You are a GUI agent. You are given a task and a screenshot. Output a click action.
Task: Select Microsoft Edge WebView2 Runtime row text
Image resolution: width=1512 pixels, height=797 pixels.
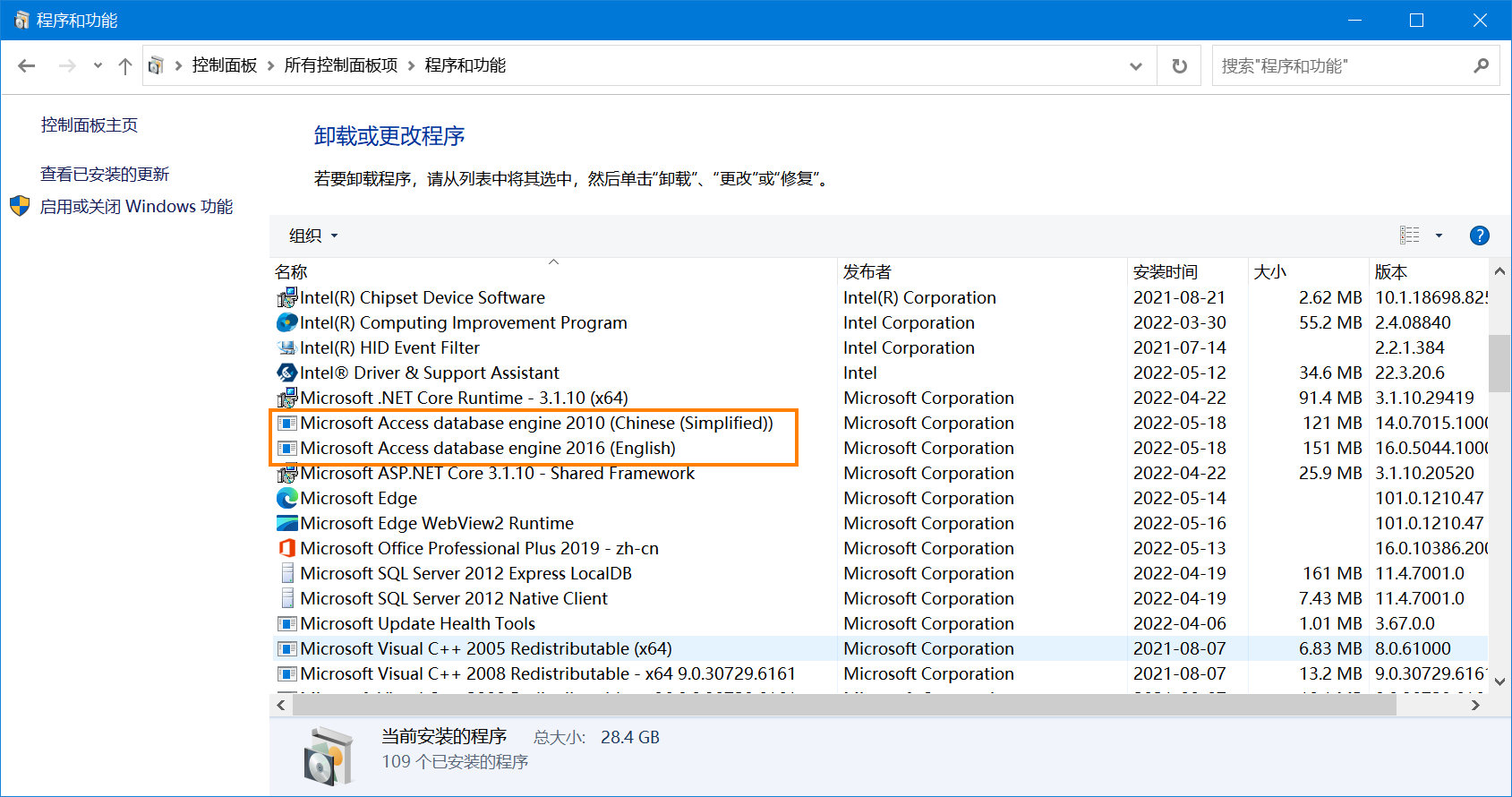(437, 523)
